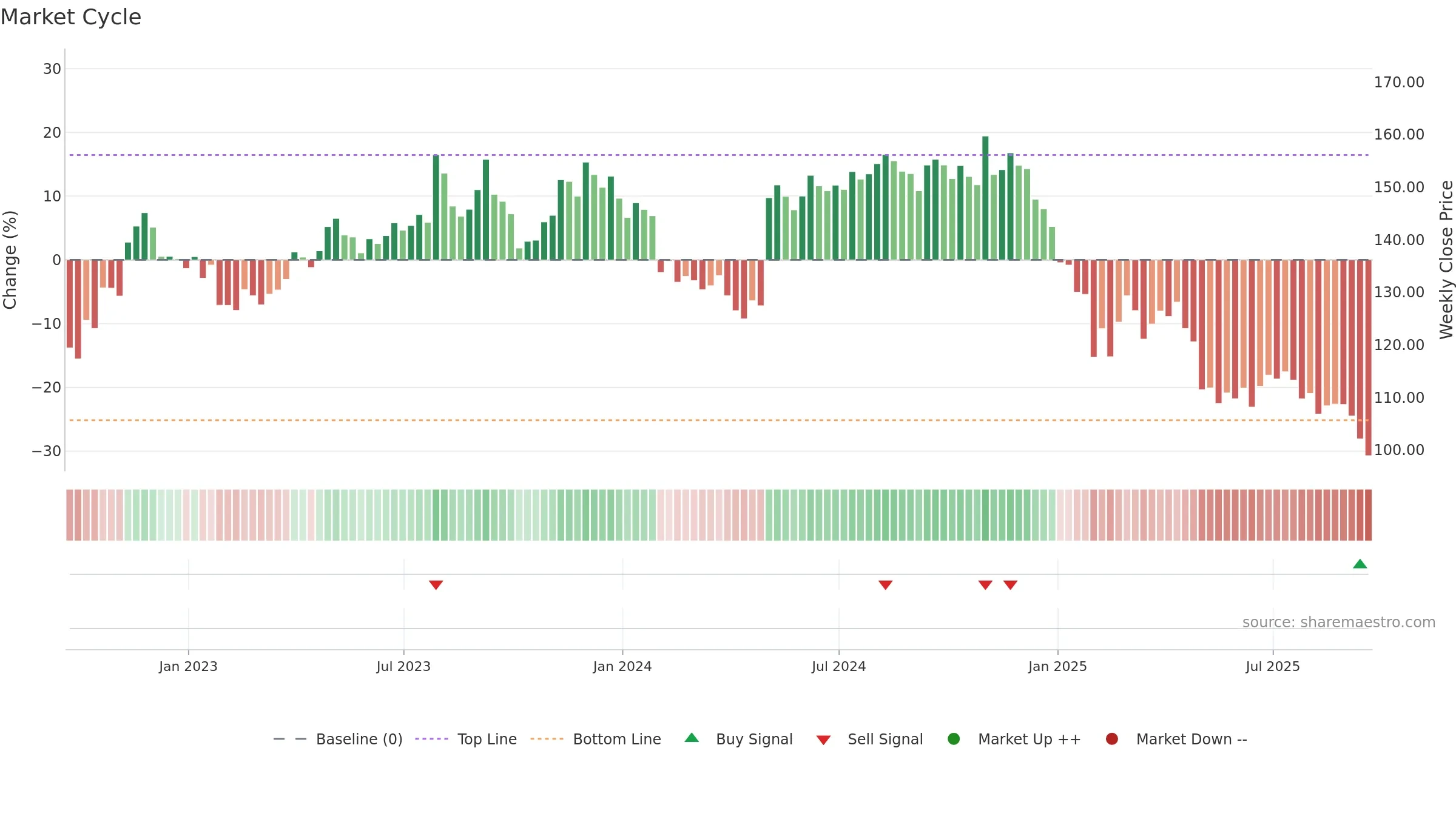Click the tallest green bar near 19%
Viewport: 1456px width, 819px height.
(985, 198)
